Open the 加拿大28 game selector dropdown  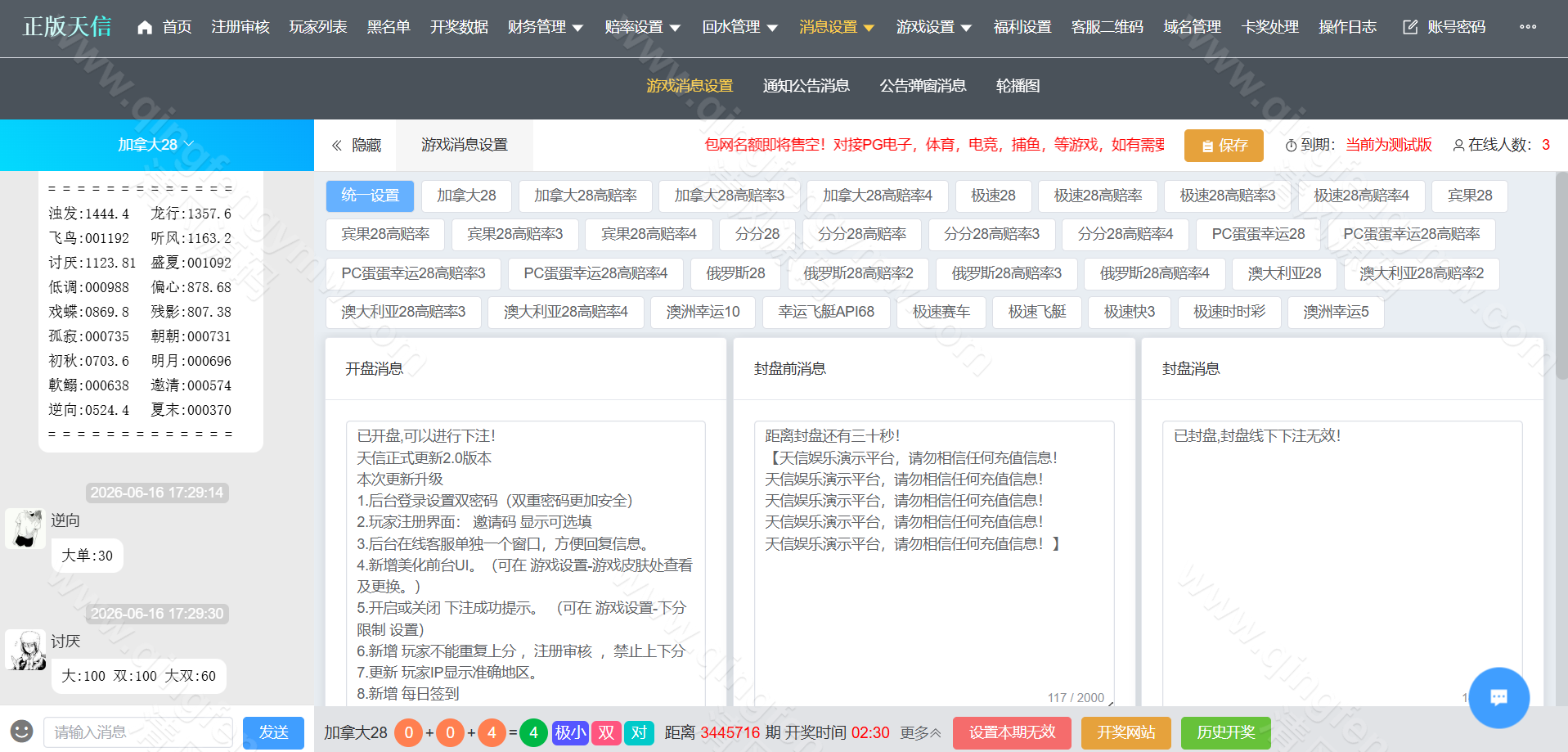tap(156, 145)
